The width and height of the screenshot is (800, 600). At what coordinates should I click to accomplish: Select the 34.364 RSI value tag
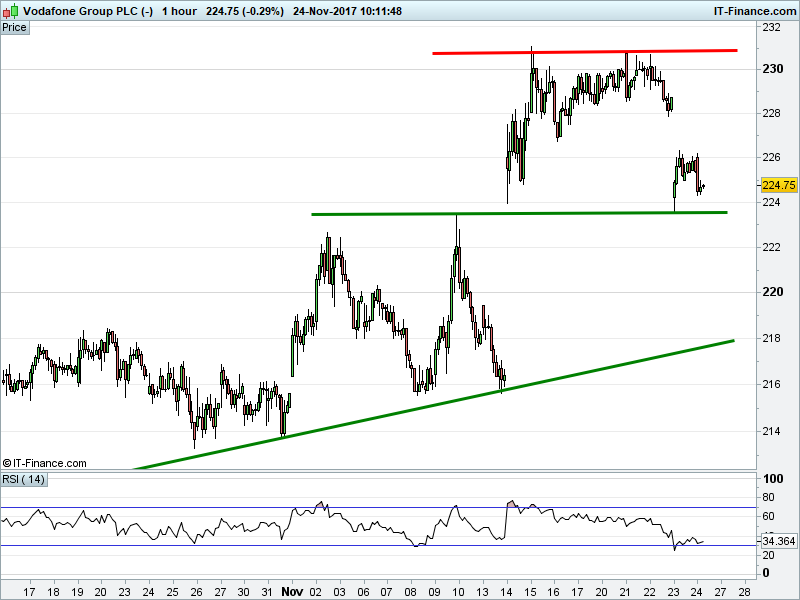(x=779, y=541)
